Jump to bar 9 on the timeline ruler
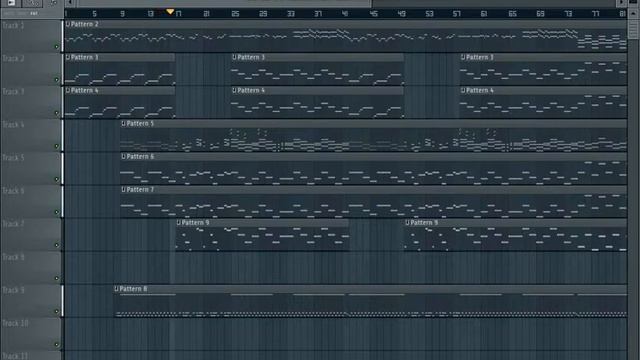The width and height of the screenshot is (640, 360). tap(122, 14)
